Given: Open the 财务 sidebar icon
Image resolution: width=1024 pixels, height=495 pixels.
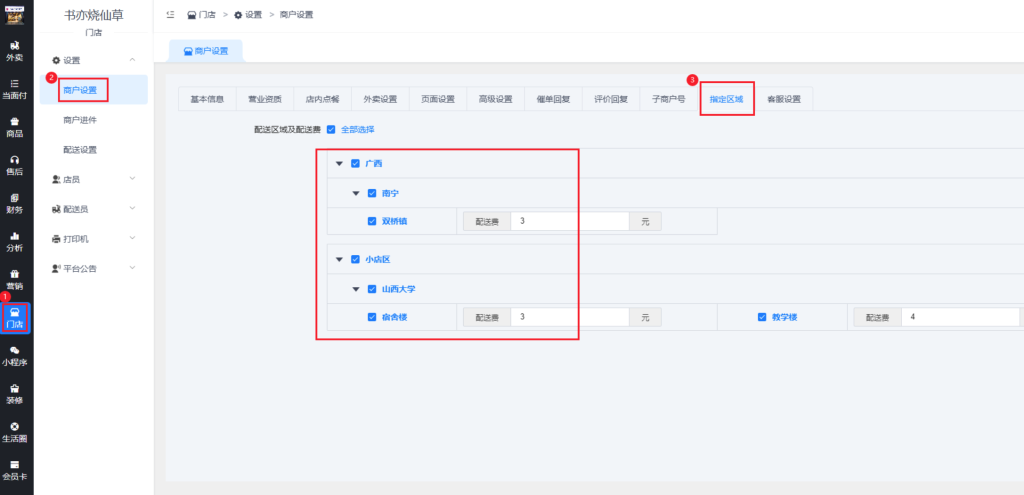Looking at the screenshot, I should click(15, 203).
